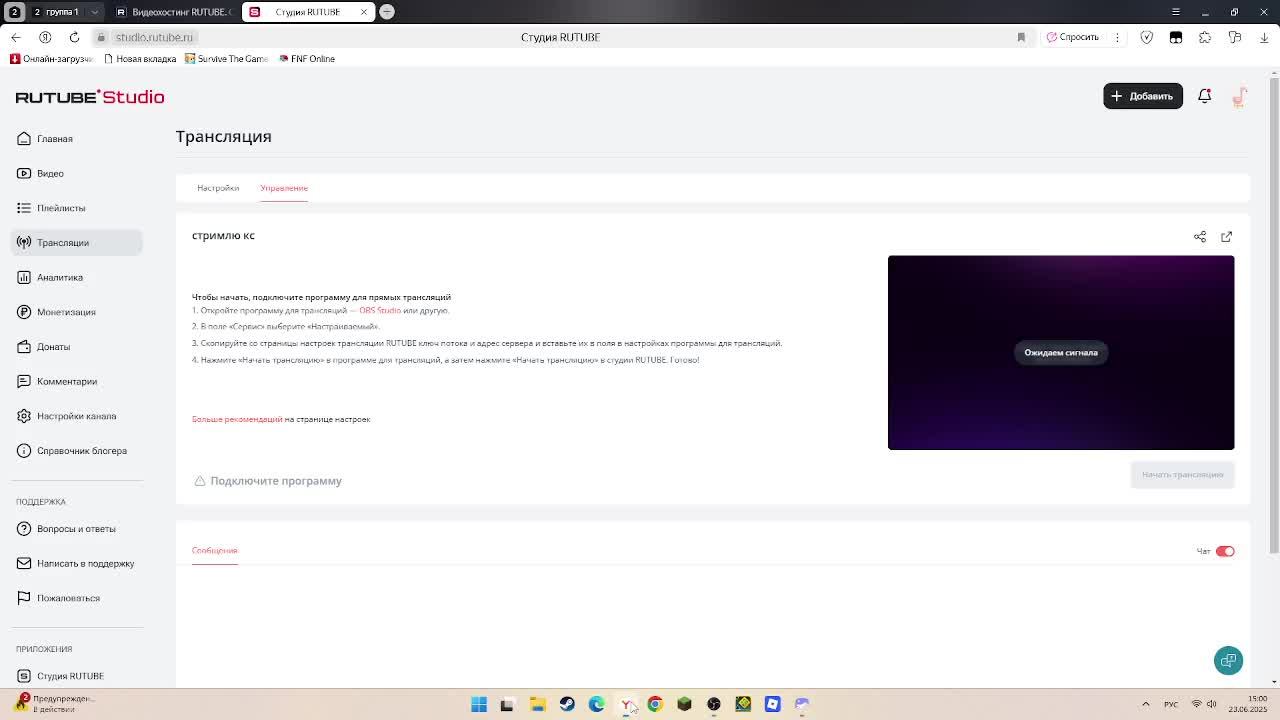Screen dimensions: 1280x720
Task: Open the Новая вкладка bookmark
Action: [140, 59]
